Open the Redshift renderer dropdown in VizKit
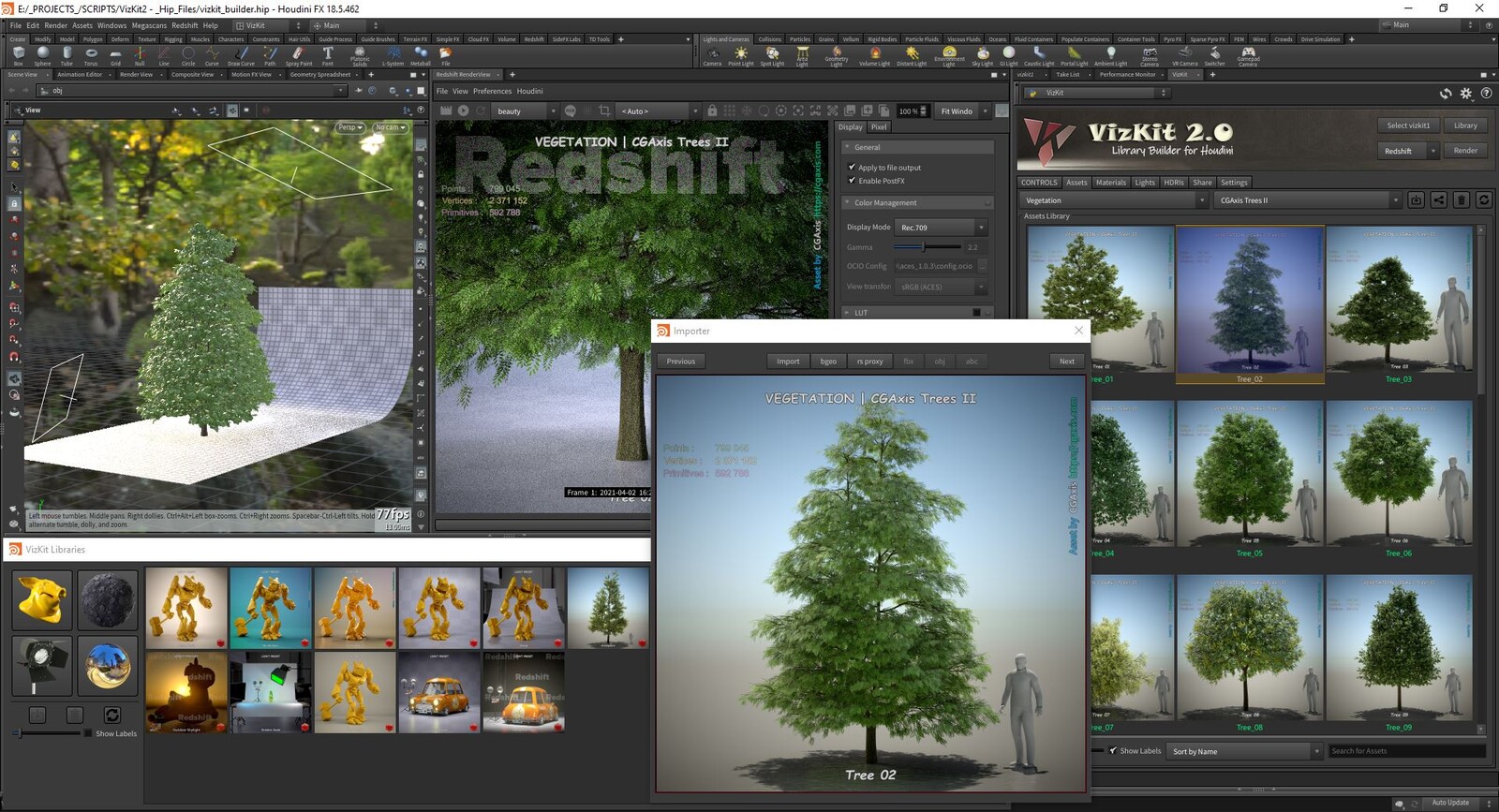Image resolution: width=1499 pixels, height=812 pixels. click(1407, 151)
